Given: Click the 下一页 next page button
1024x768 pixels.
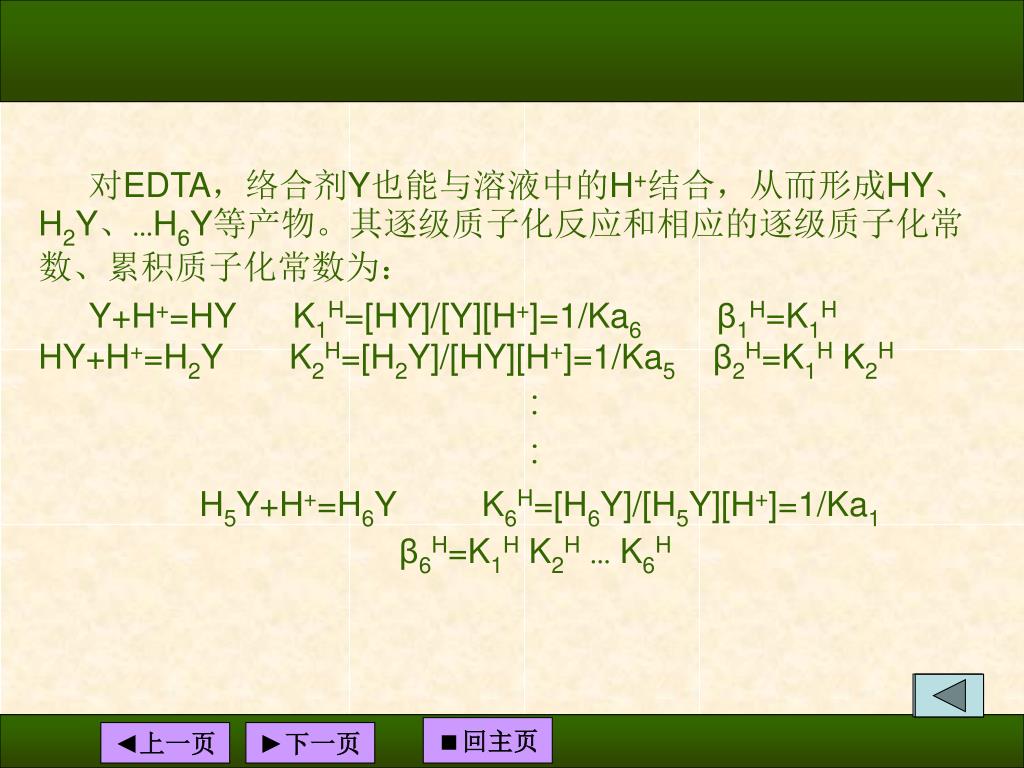Looking at the screenshot, I should [x=310, y=743].
